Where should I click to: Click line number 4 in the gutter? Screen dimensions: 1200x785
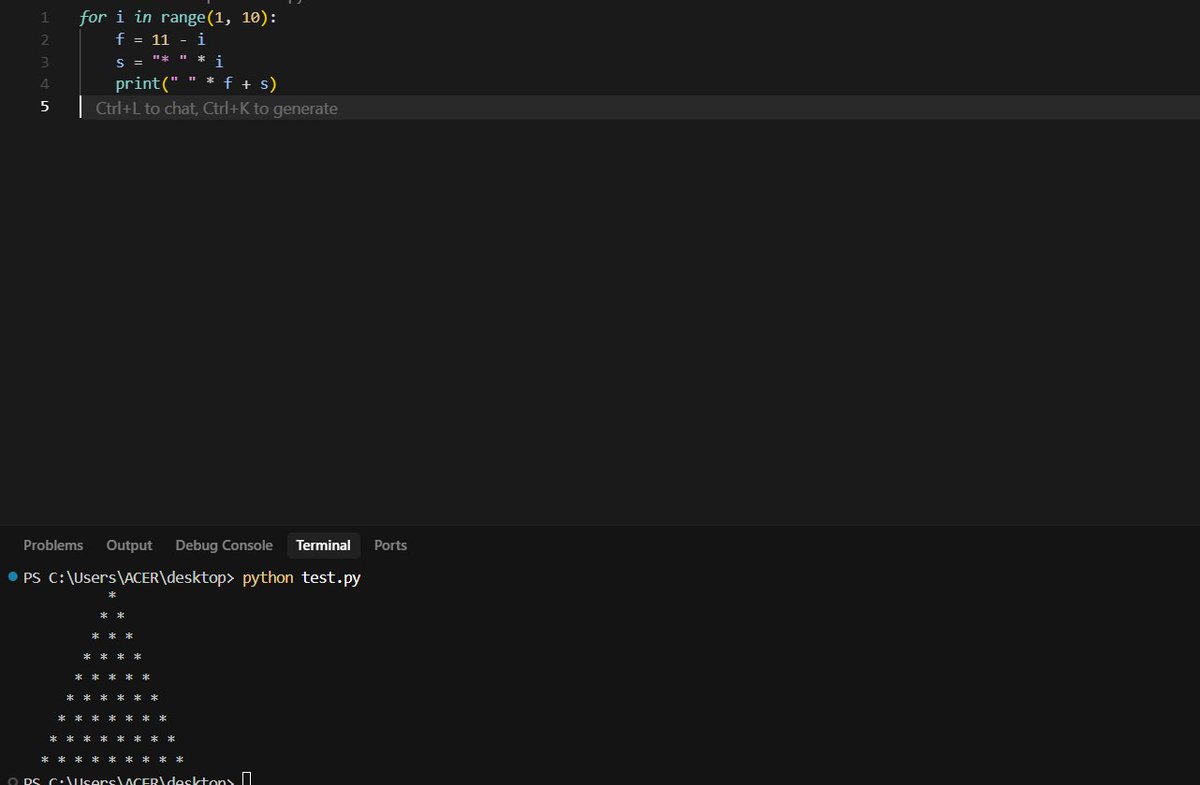tap(44, 84)
